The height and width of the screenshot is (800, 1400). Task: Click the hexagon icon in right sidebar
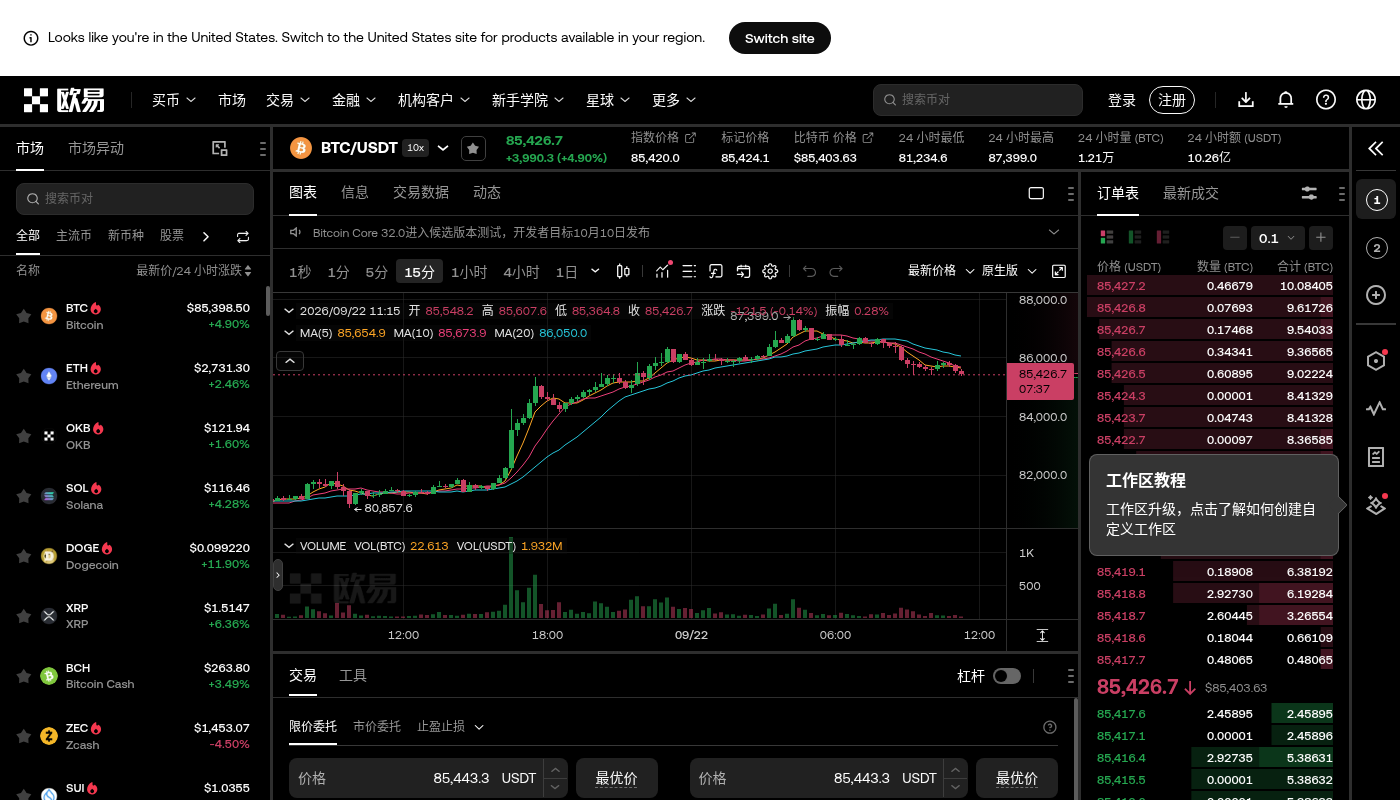coord(1376,361)
